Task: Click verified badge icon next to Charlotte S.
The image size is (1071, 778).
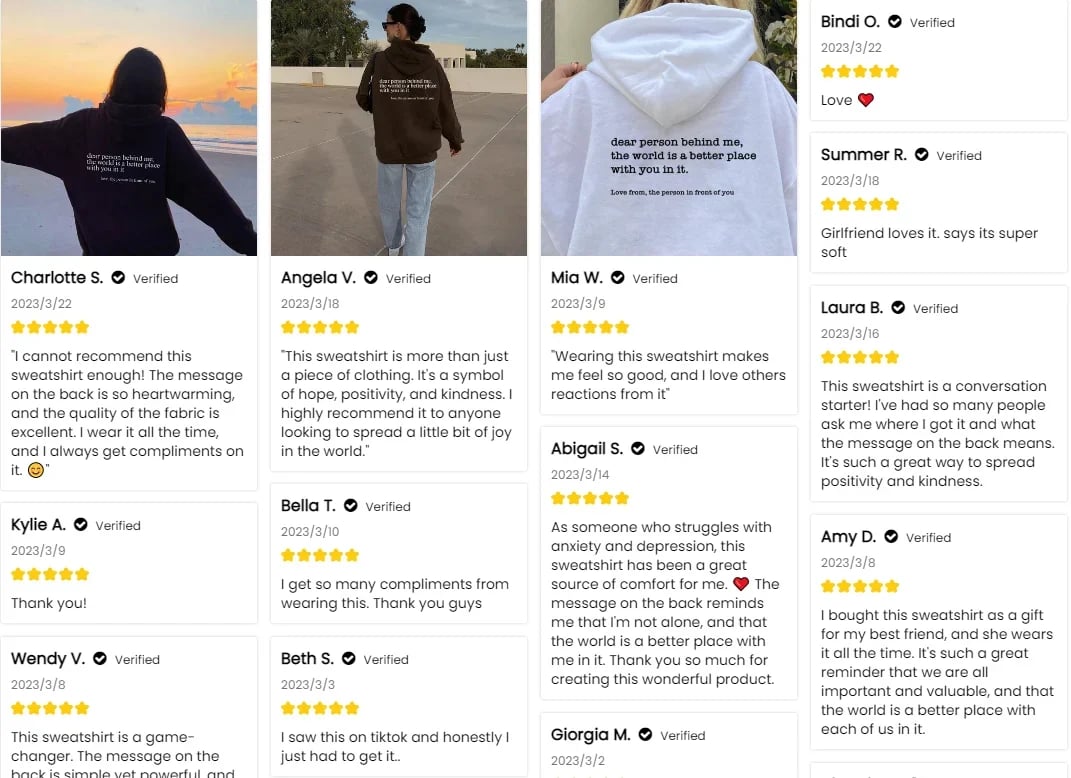Action: point(118,277)
